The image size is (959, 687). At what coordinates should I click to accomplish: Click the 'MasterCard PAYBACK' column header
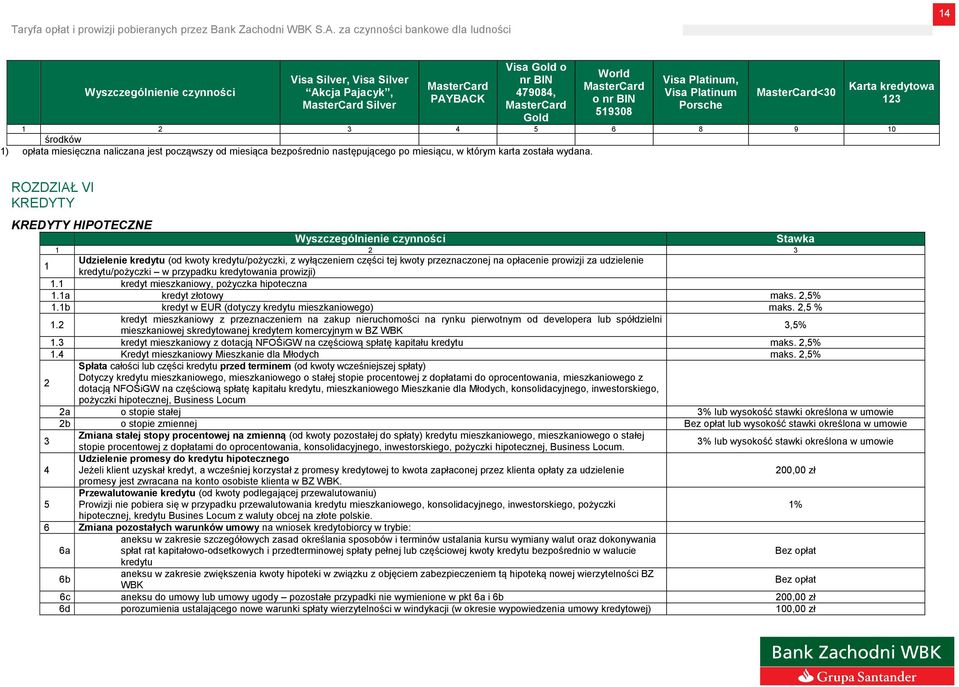pos(457,92)
